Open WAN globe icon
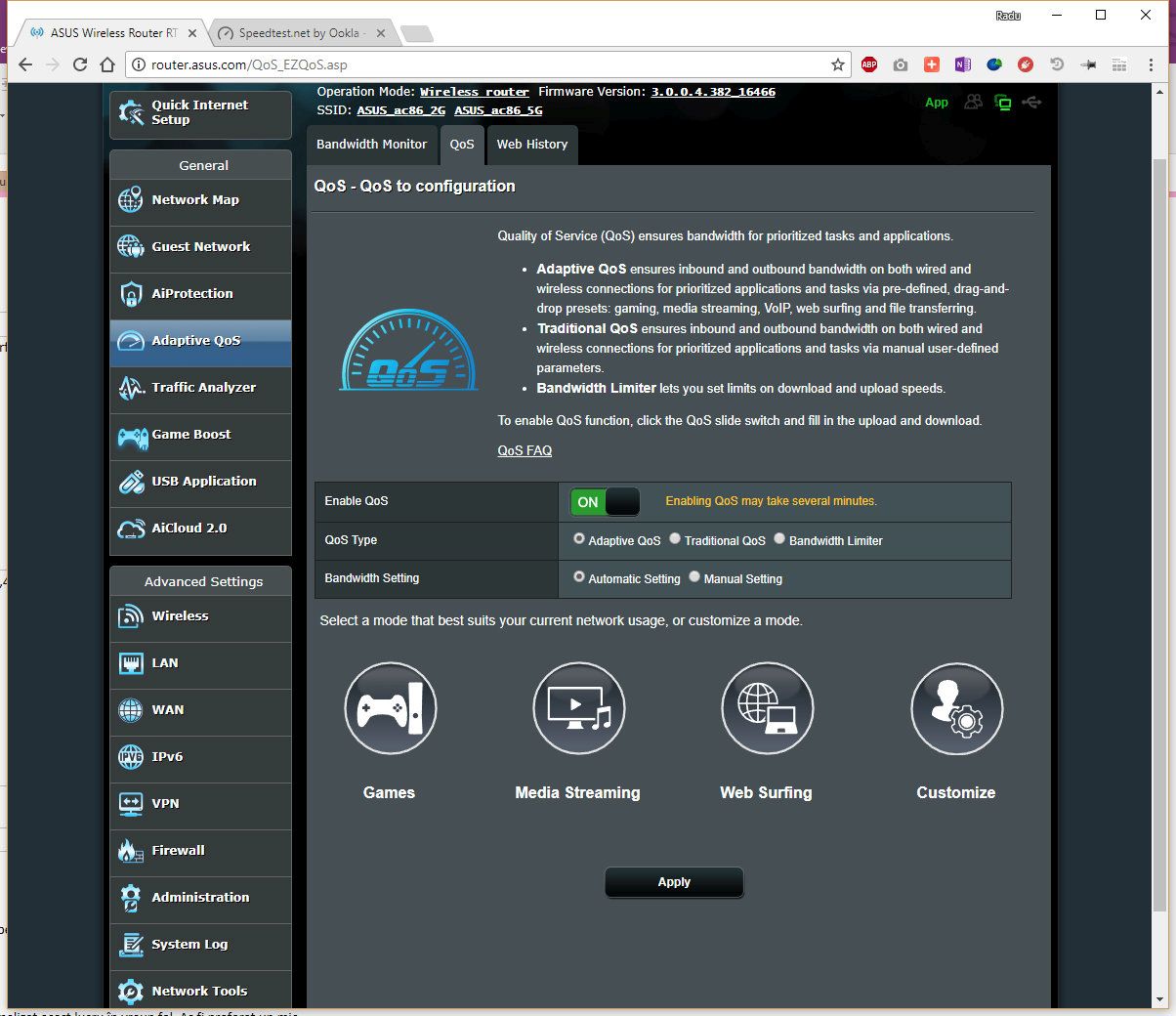Viewport: 1176px width, 1016px height. 131,710
